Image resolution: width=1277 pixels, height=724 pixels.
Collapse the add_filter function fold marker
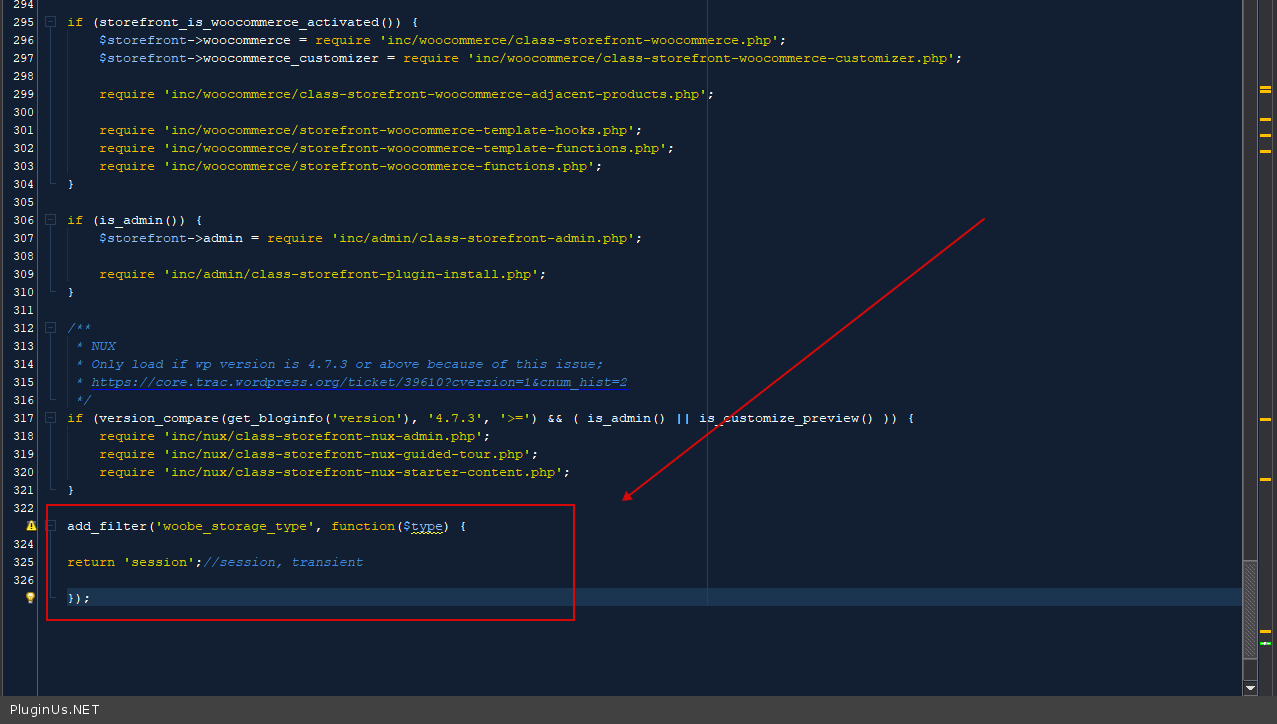tap(50, 526)
